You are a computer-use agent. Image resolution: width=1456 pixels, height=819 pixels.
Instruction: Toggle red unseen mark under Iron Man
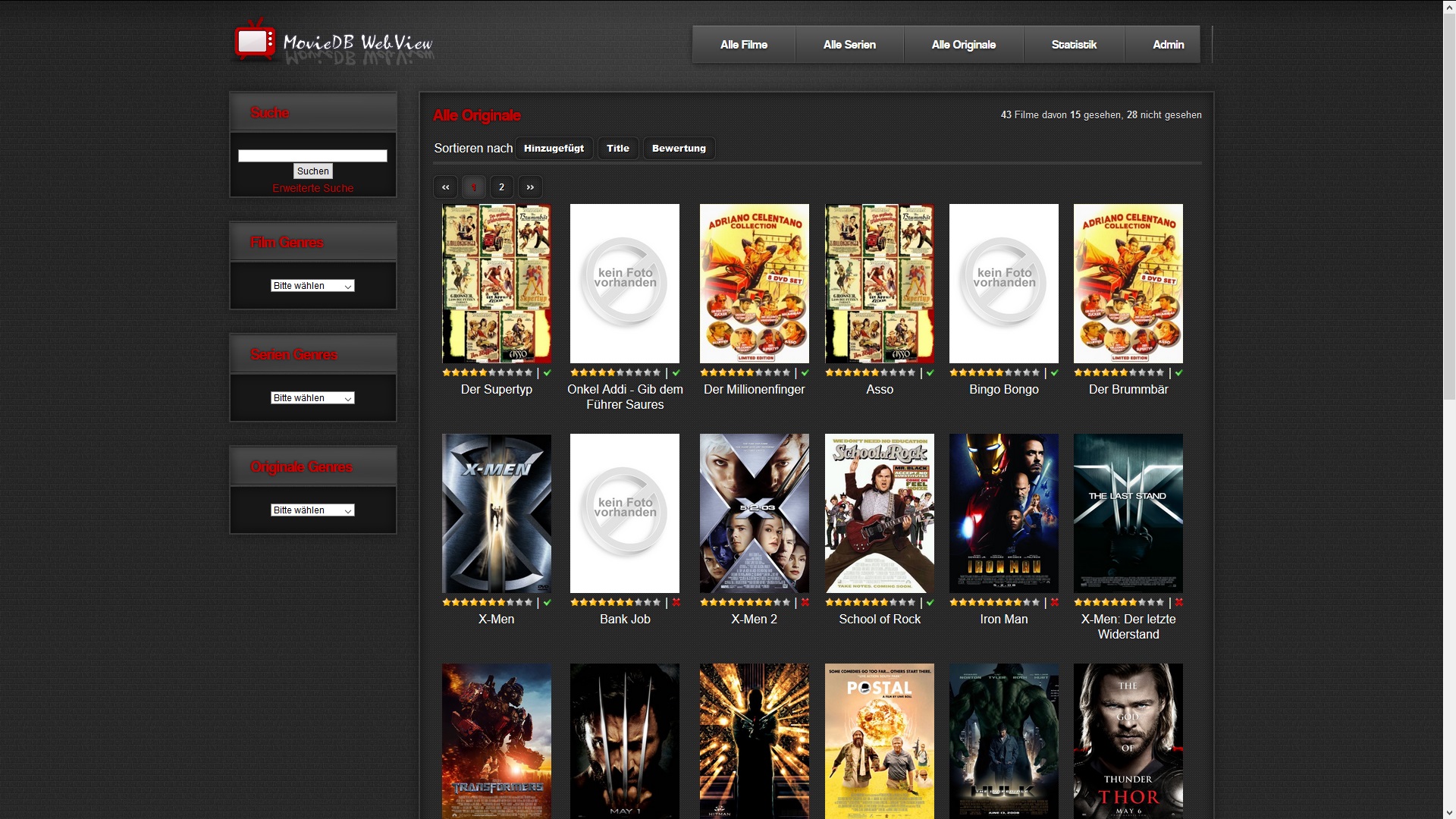(1055, 602)
